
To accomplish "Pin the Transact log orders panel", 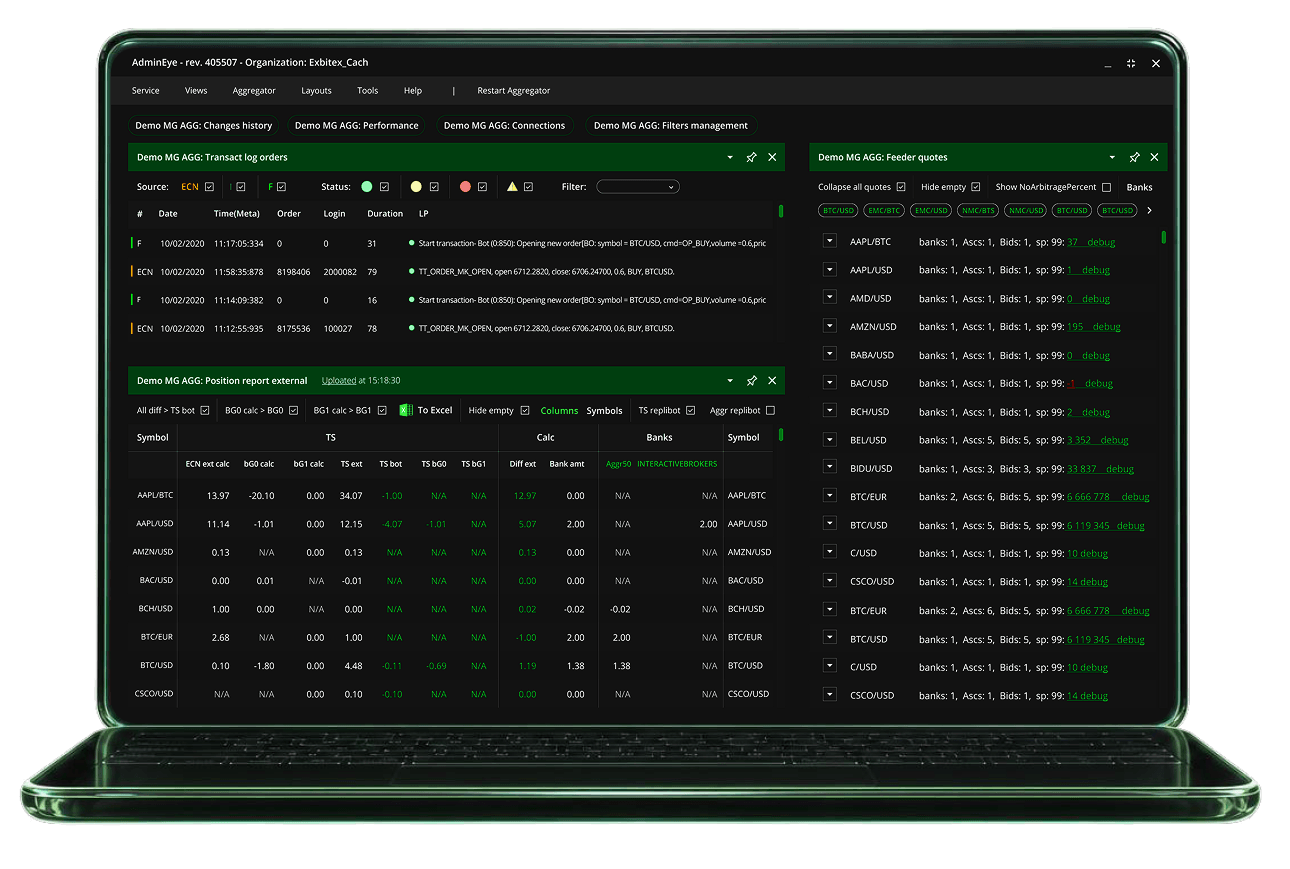I will click(x=751, y=157).
